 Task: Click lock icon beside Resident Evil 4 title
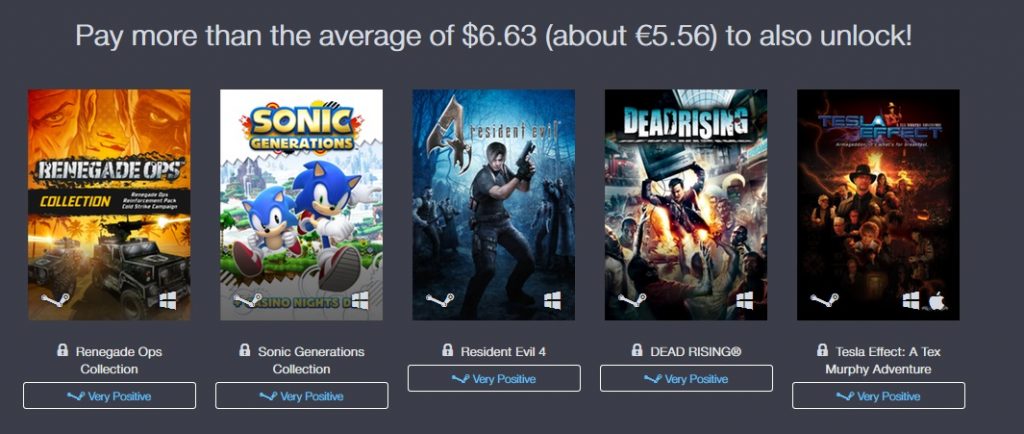[447, 351]
